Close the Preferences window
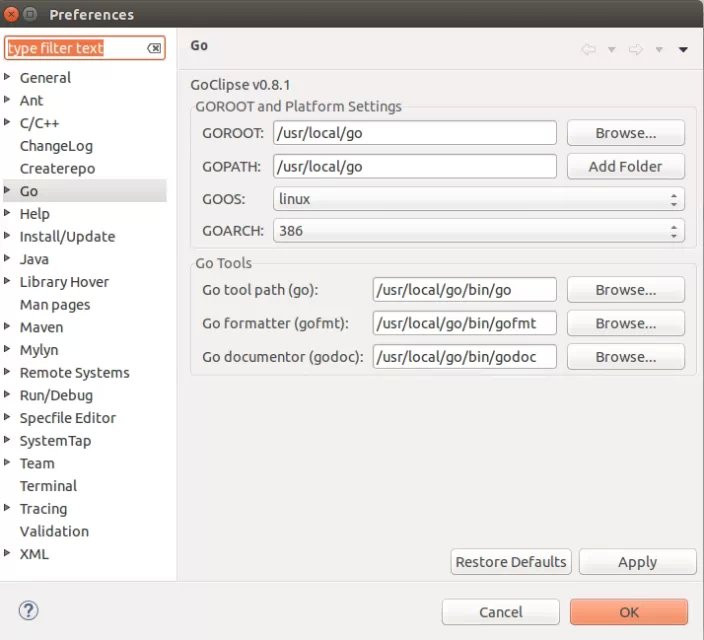 point(11,14)
